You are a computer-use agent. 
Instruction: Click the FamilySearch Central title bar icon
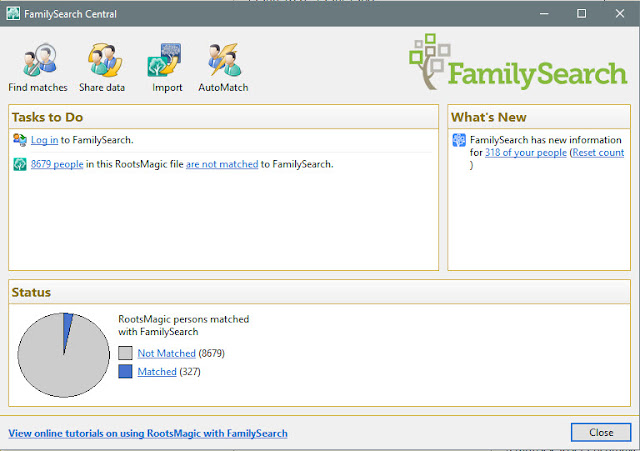(13, 13)
